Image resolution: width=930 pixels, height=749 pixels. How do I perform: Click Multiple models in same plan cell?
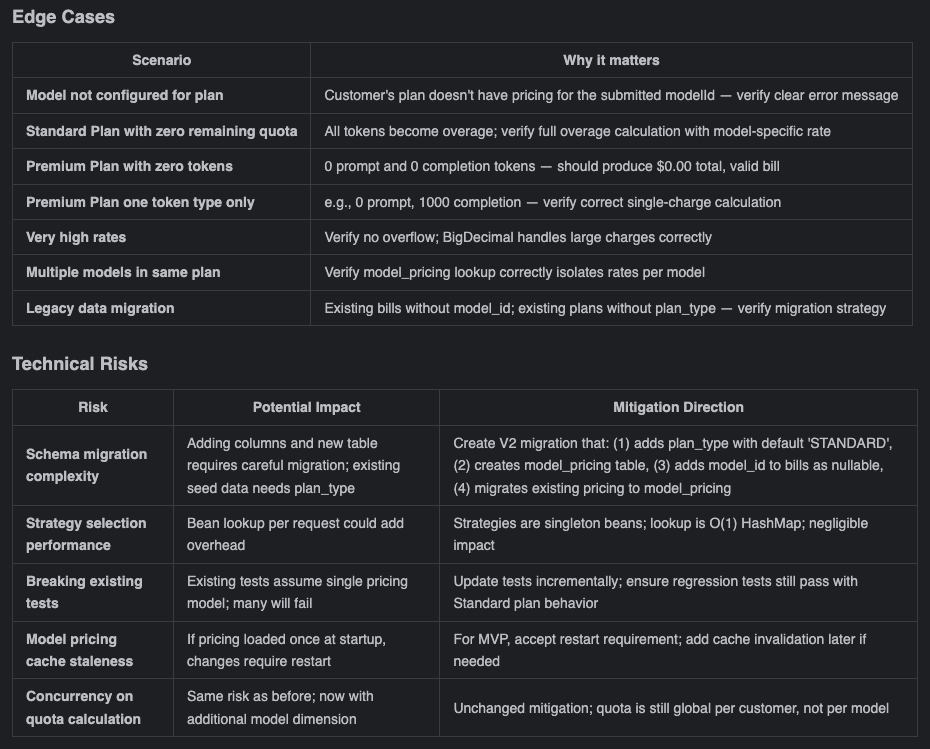pyautogui.click(x=123, y=272)
